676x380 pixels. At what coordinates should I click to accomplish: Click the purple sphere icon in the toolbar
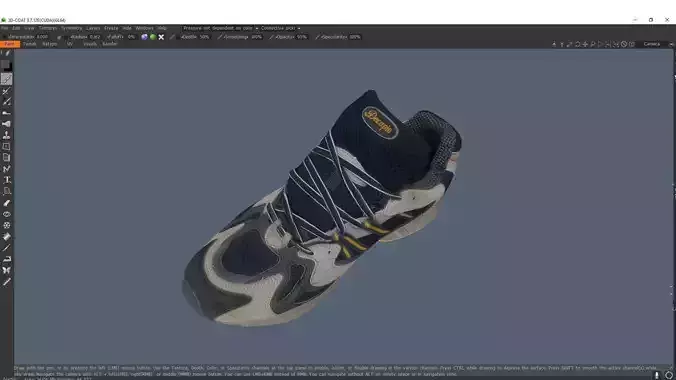144,37
